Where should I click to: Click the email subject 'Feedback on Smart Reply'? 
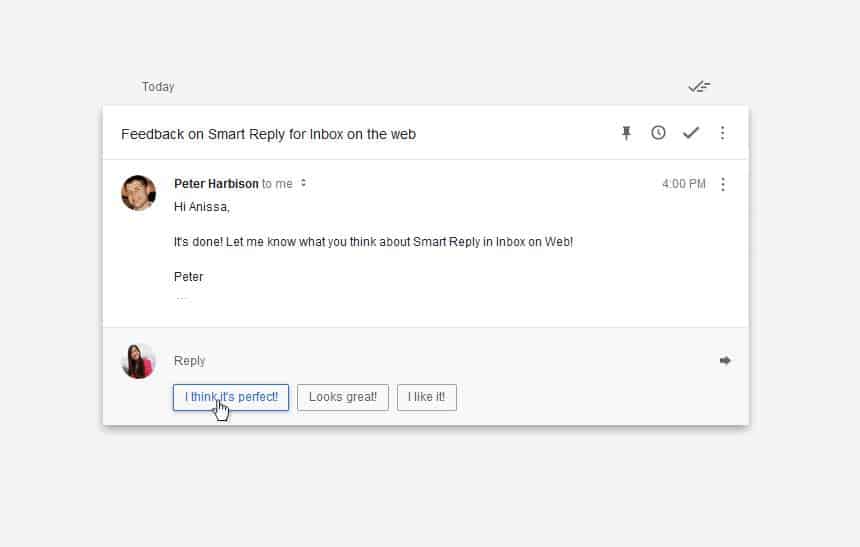click(x=268, y=134)
